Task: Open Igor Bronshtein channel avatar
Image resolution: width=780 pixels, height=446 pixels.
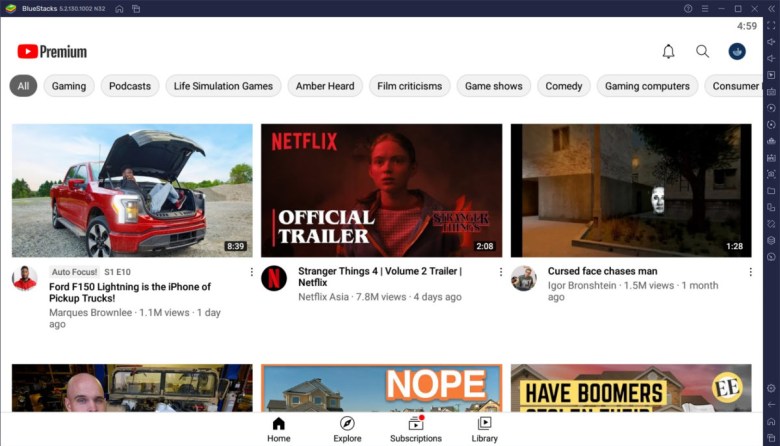Action: coord(523,278)
